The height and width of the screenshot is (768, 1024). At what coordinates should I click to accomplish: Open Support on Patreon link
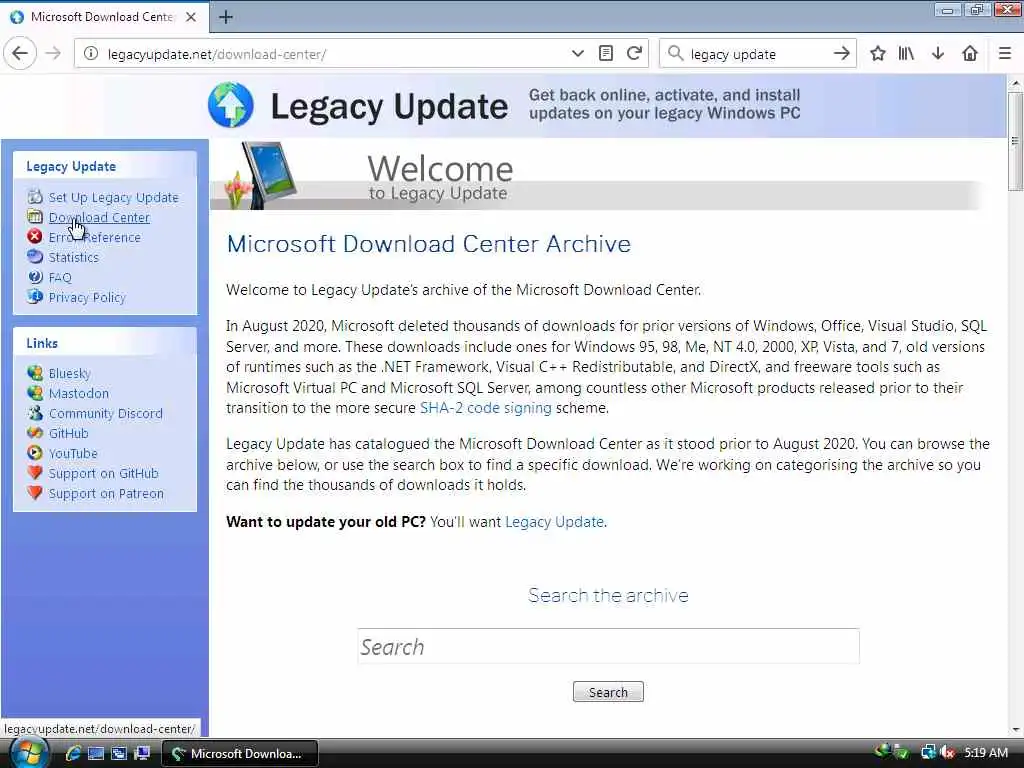[106, 494]
